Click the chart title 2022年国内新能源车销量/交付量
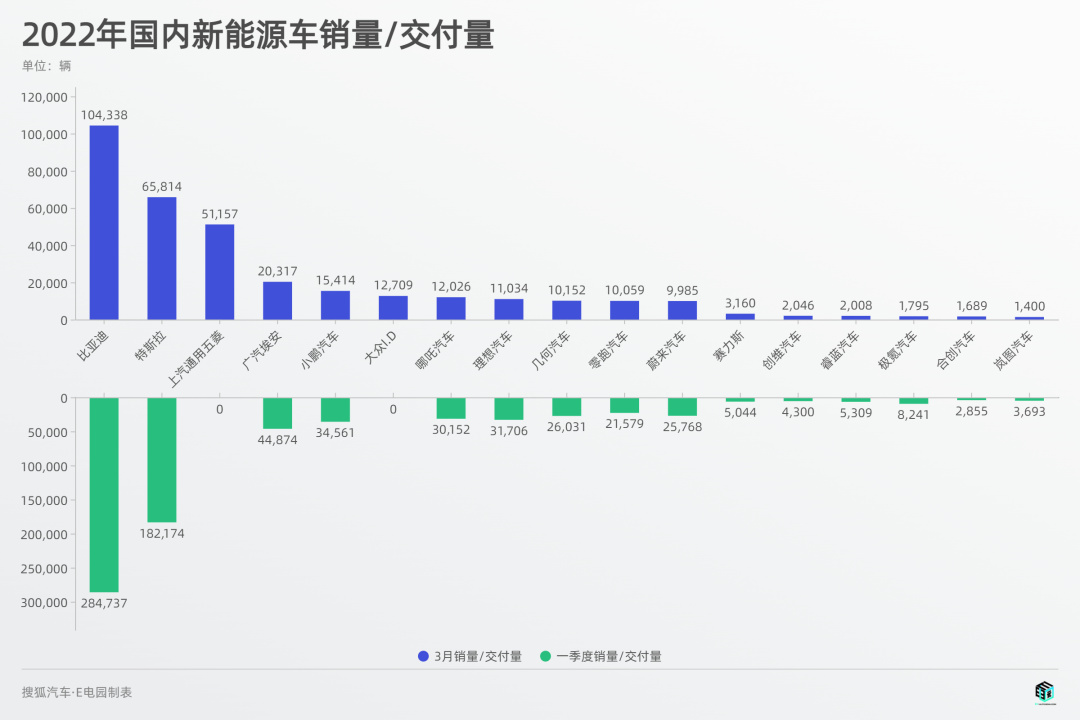This screenshot has height=720, width=1080. [258, 35]
